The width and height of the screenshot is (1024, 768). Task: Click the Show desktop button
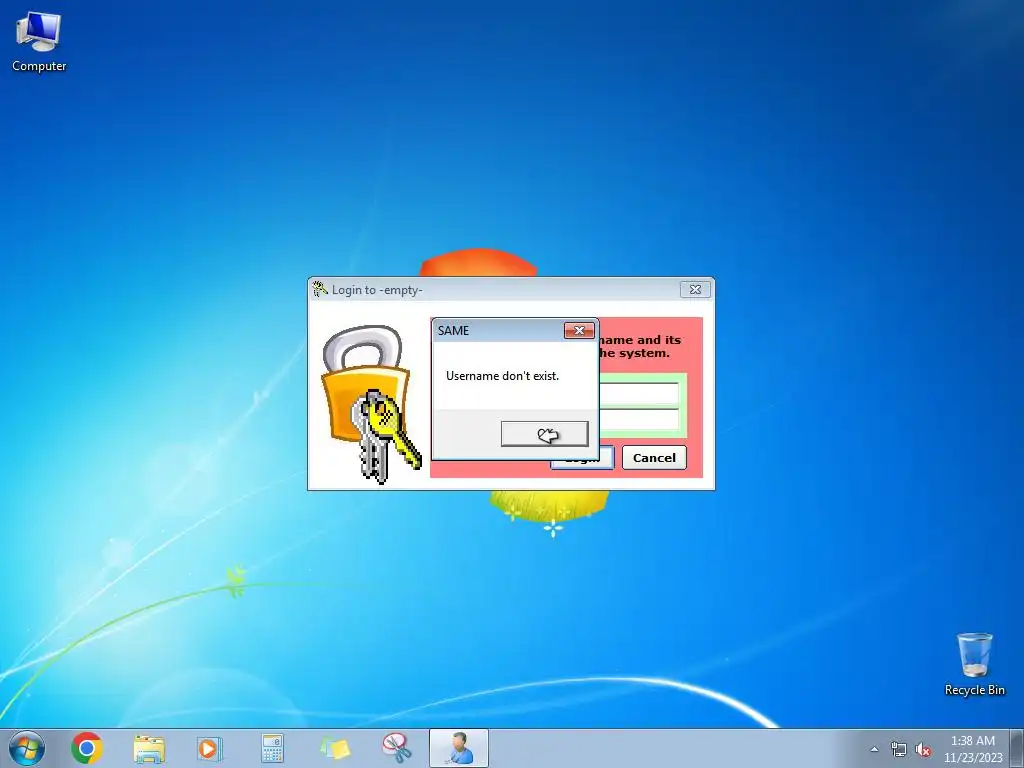1017,748
